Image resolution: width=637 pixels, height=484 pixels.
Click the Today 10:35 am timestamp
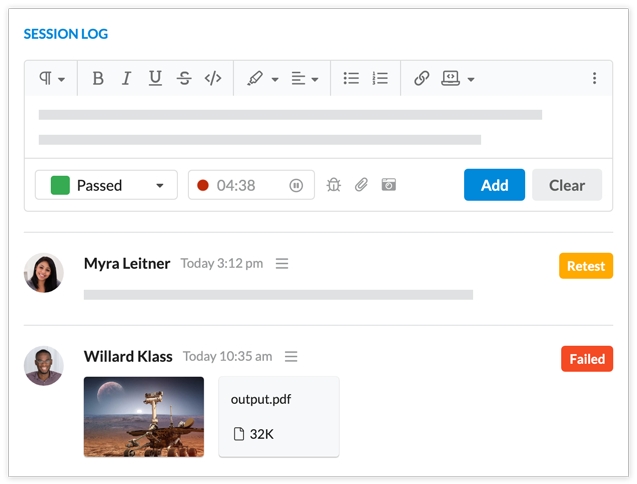click(x=228, y=356)
